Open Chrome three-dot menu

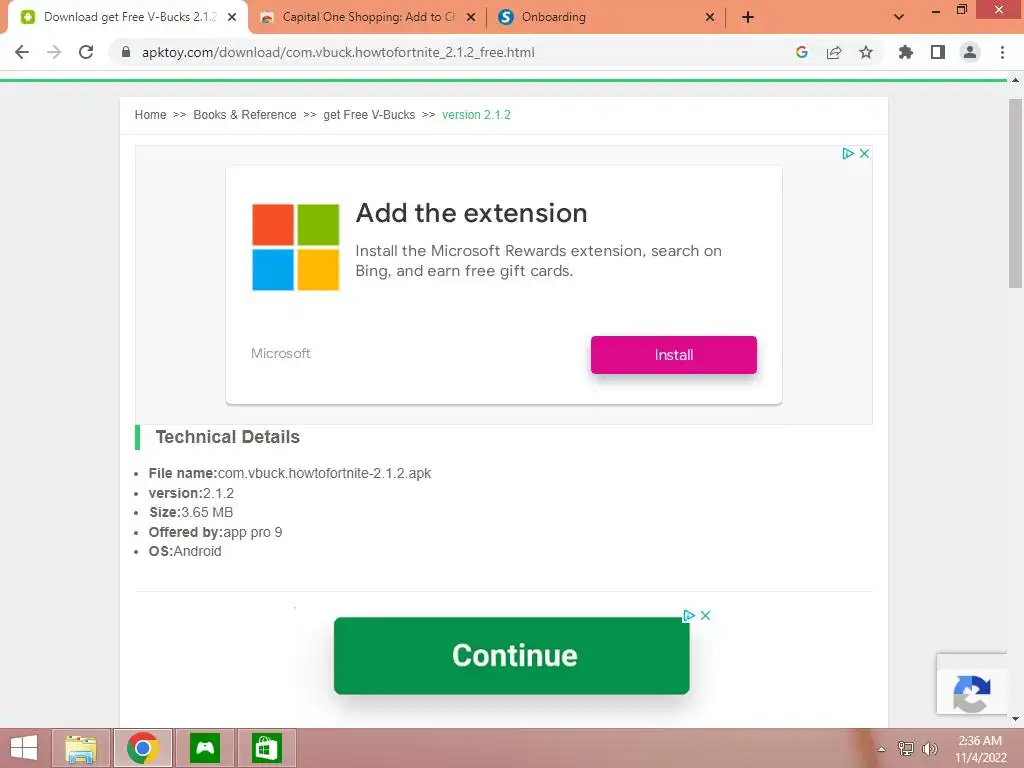(x=1002, y=52)
